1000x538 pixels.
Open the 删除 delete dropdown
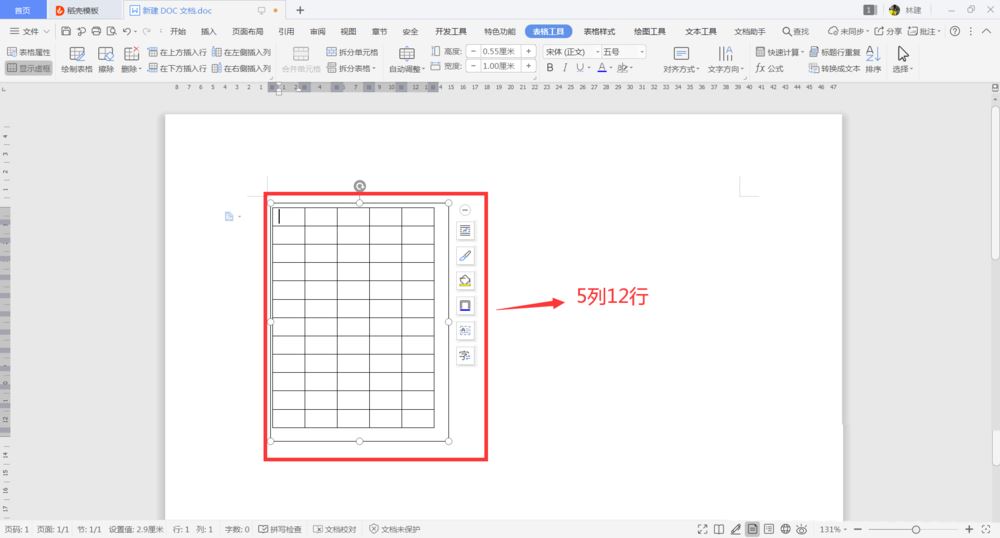131,68
